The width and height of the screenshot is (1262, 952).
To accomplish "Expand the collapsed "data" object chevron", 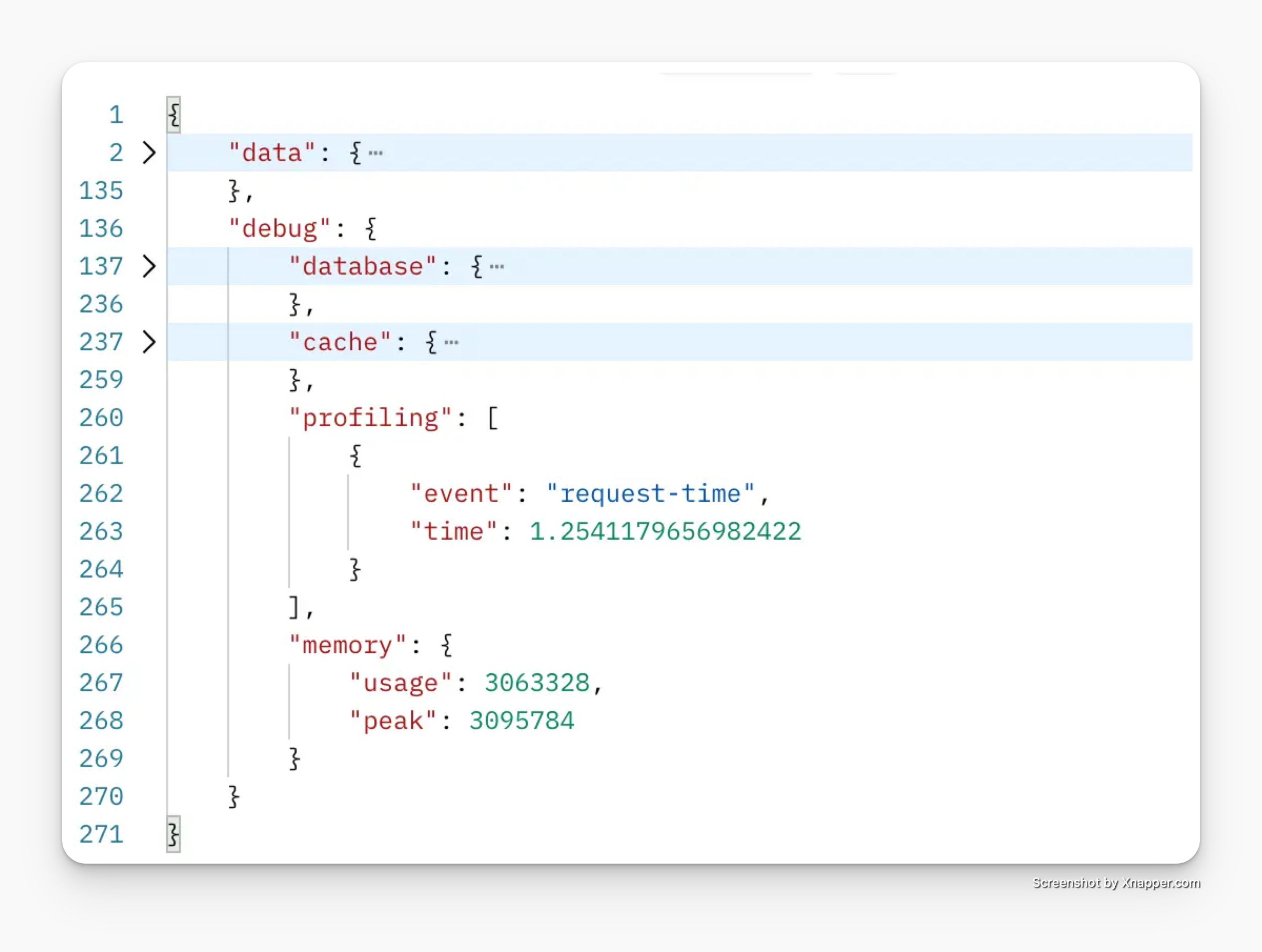I will tap(149, 153).
